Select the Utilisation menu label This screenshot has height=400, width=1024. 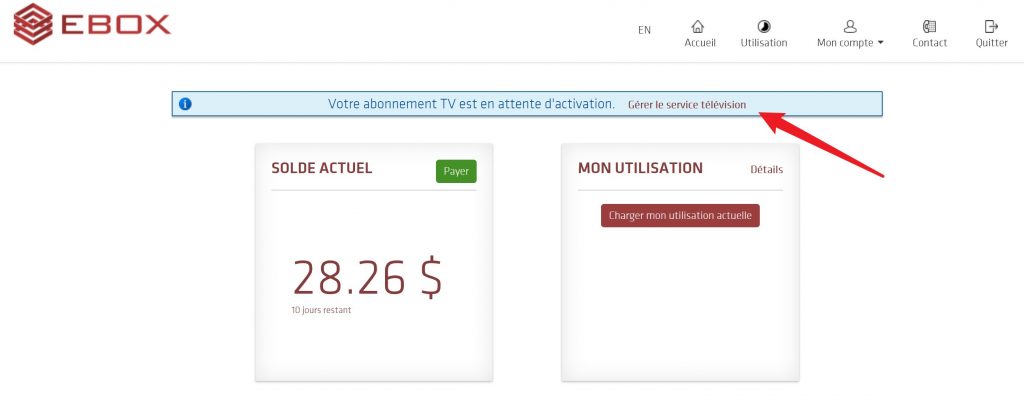click(x=763, y=42)
